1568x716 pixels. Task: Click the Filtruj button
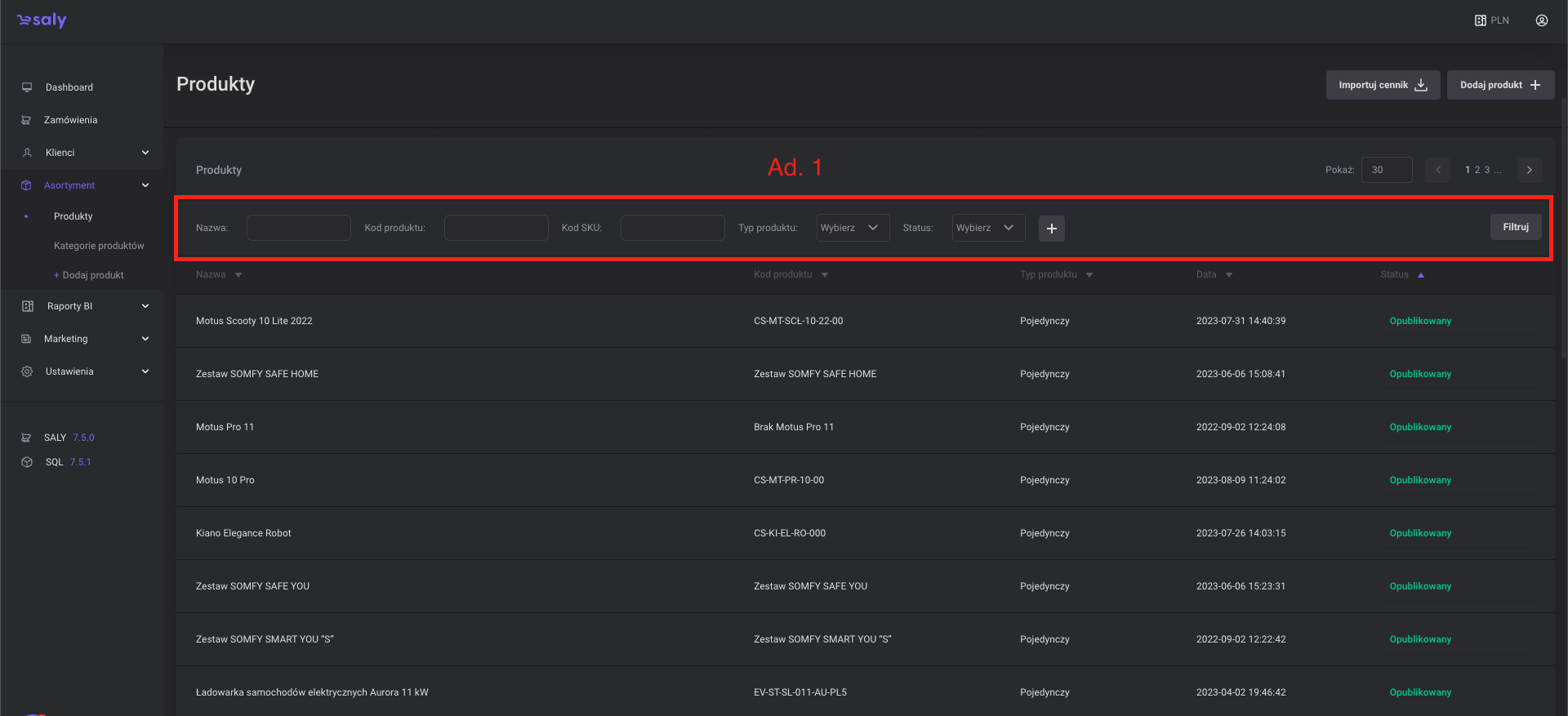[x=1515, y=227]
